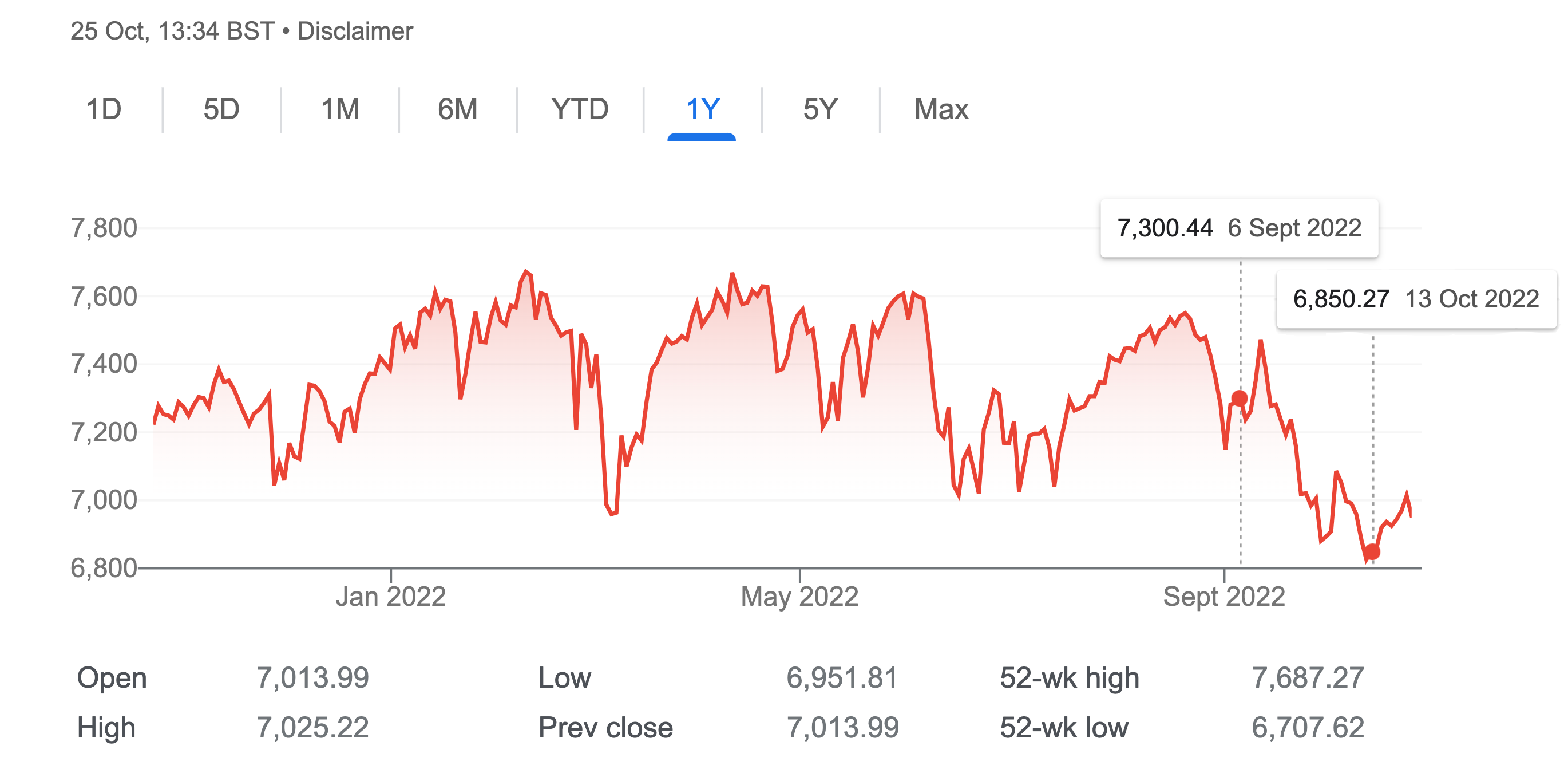The height and width of the screenshot is (773, 1568).
Task: Click the 7,300.44 tooltip box
Action: point(1239,228)
